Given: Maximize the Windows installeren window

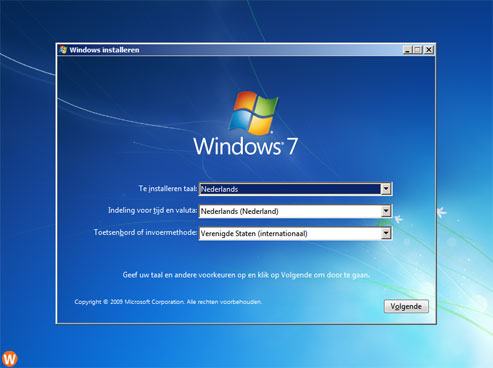Looking at the screenshot, I should coord(417,50).
